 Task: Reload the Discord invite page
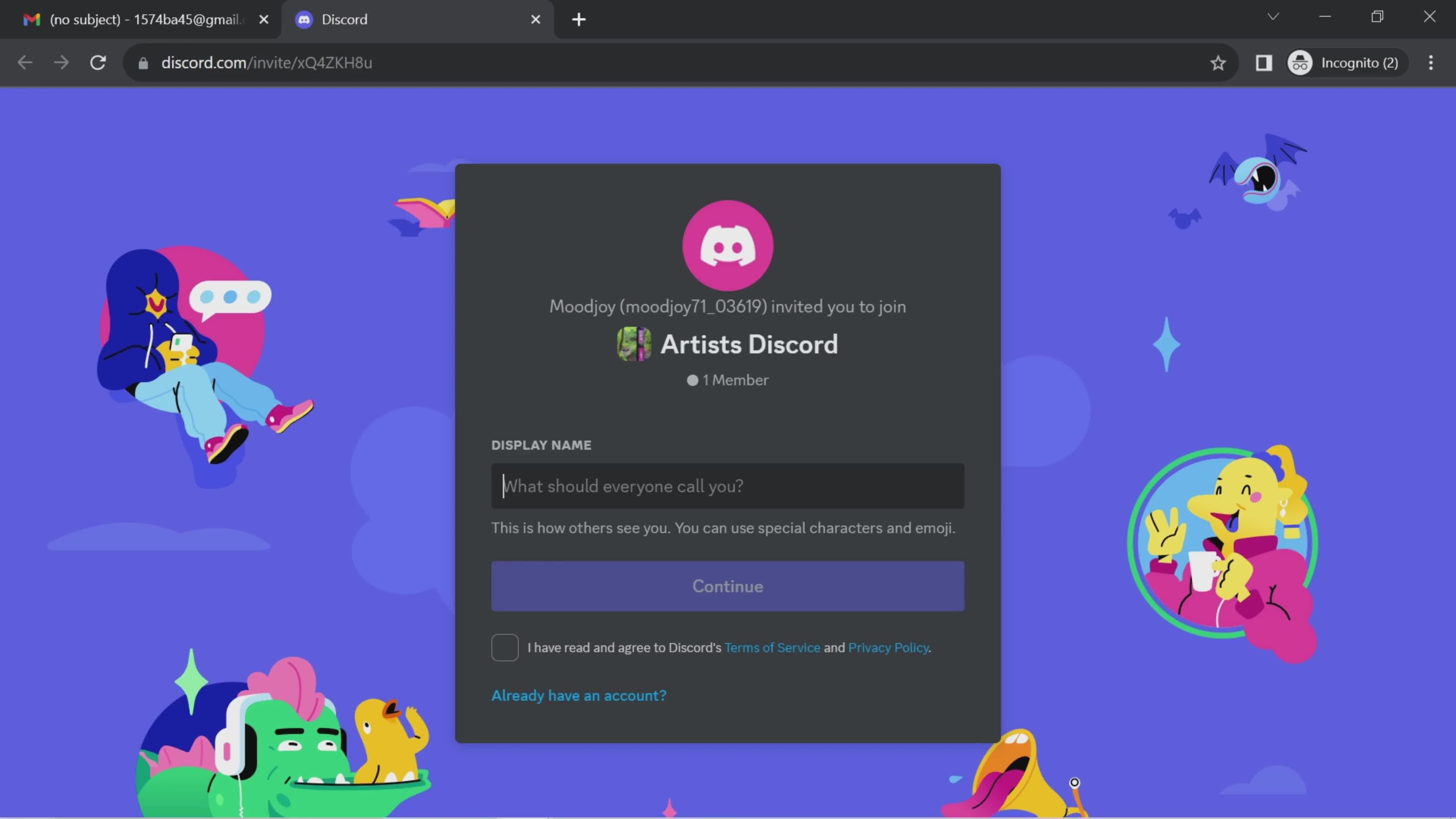[x=98, y=63]
